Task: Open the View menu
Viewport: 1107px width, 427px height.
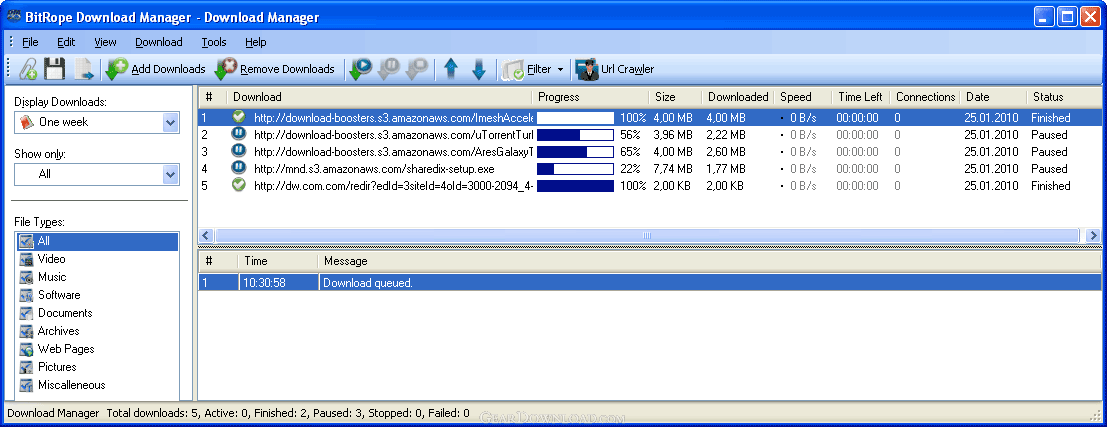Action: pyautogui.click(x=105, y=42)
